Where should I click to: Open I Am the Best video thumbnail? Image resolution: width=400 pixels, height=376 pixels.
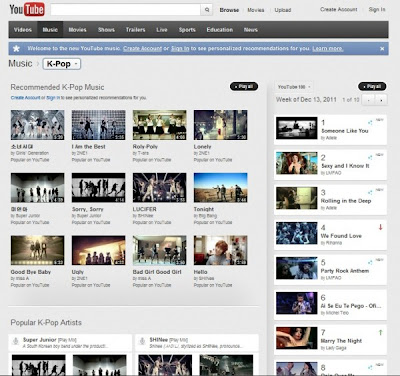98,125
